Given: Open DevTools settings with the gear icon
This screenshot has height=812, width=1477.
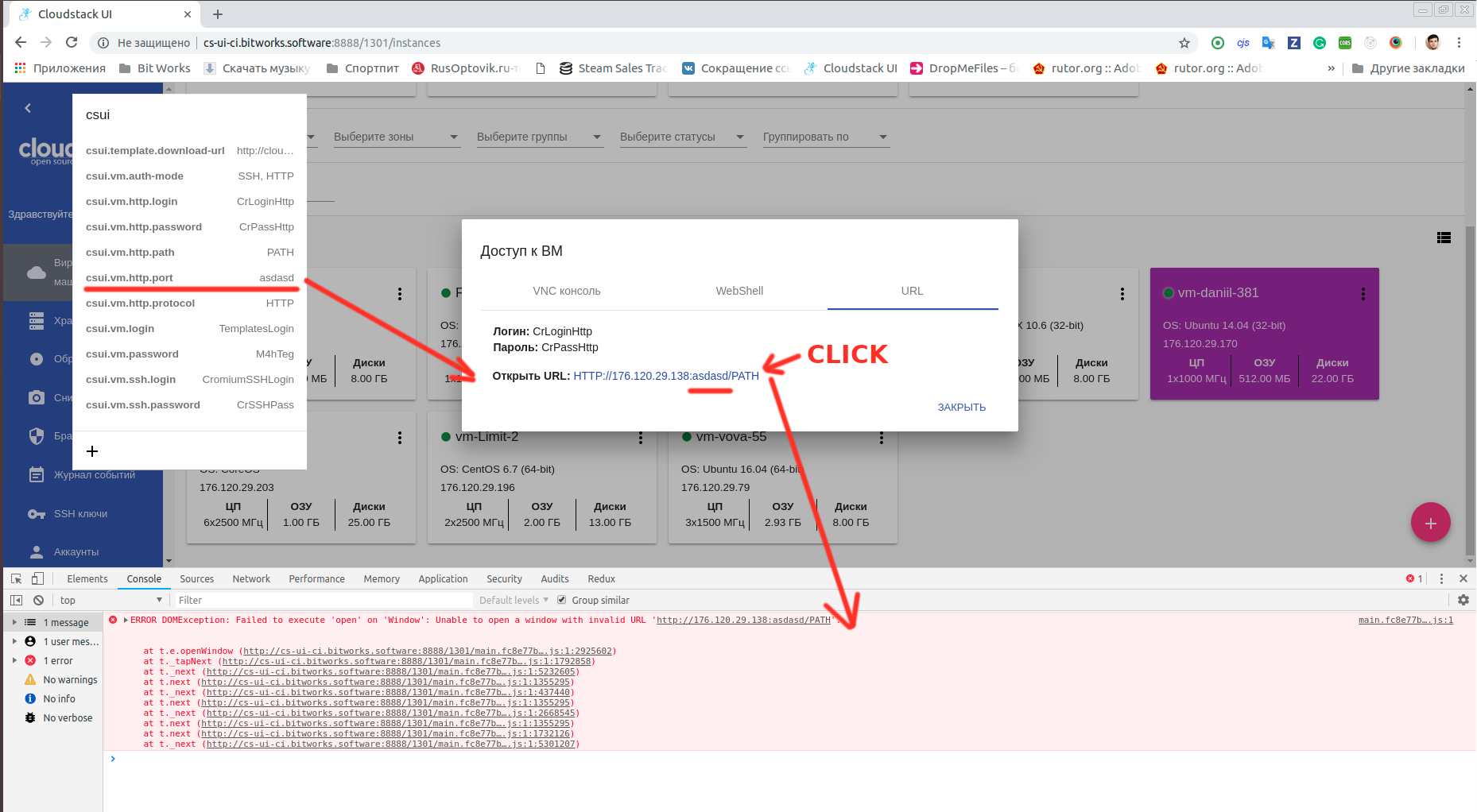Looking at the screenshot, I should [x=1463, y=599].
